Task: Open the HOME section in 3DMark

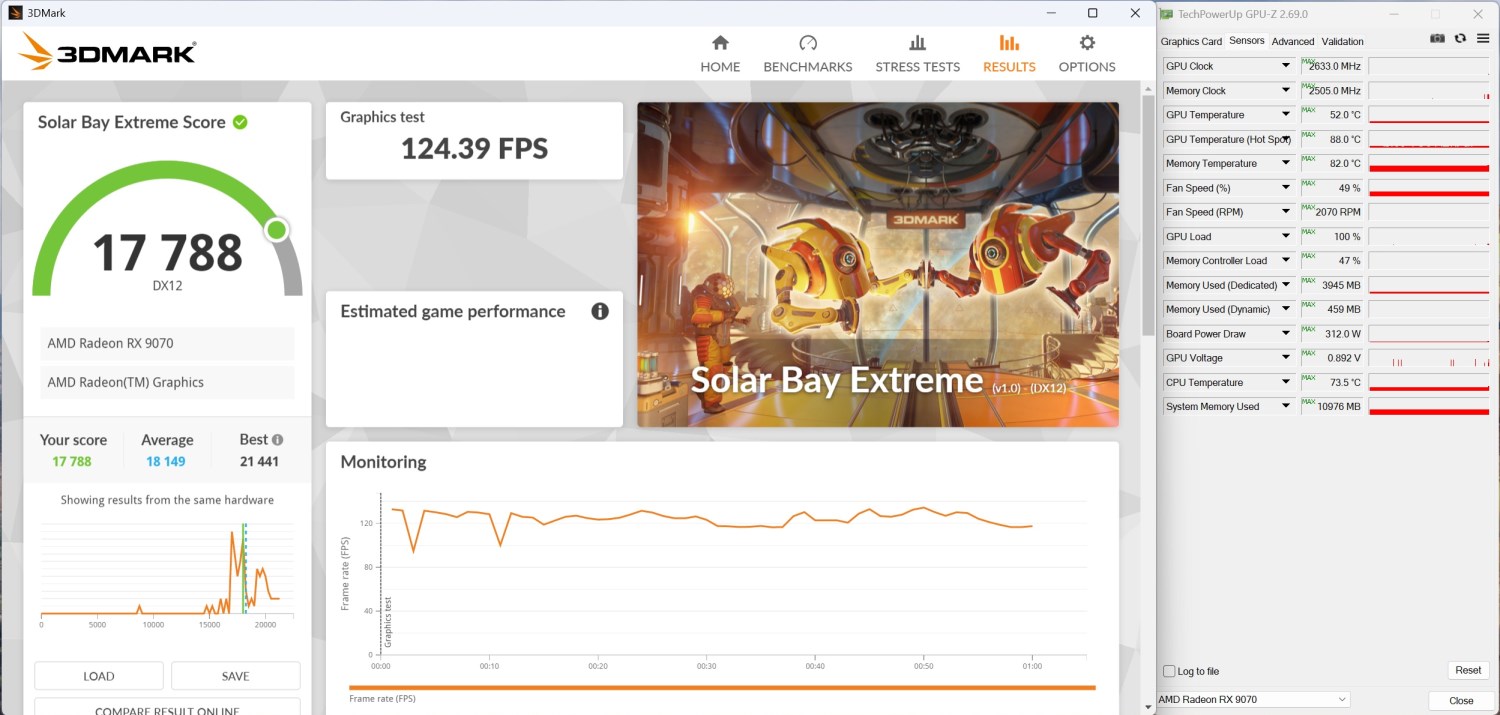Action: [x=720, y=54]
